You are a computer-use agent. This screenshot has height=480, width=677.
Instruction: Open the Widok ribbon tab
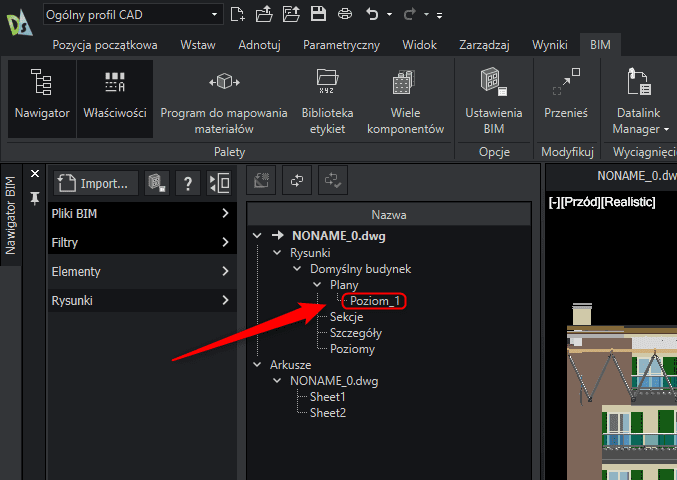[x=419, y=45]
